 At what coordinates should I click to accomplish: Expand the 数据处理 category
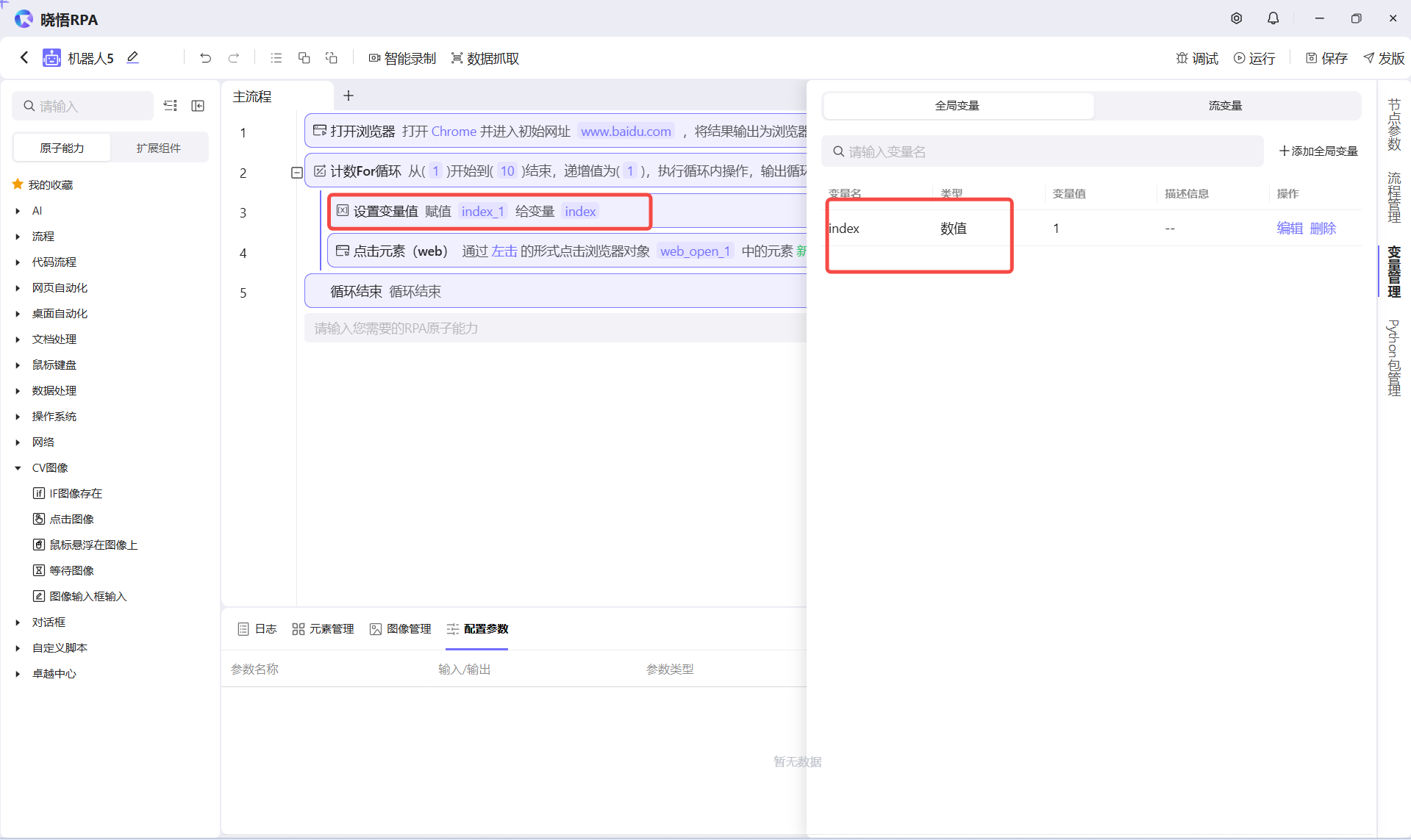point(18,391)
